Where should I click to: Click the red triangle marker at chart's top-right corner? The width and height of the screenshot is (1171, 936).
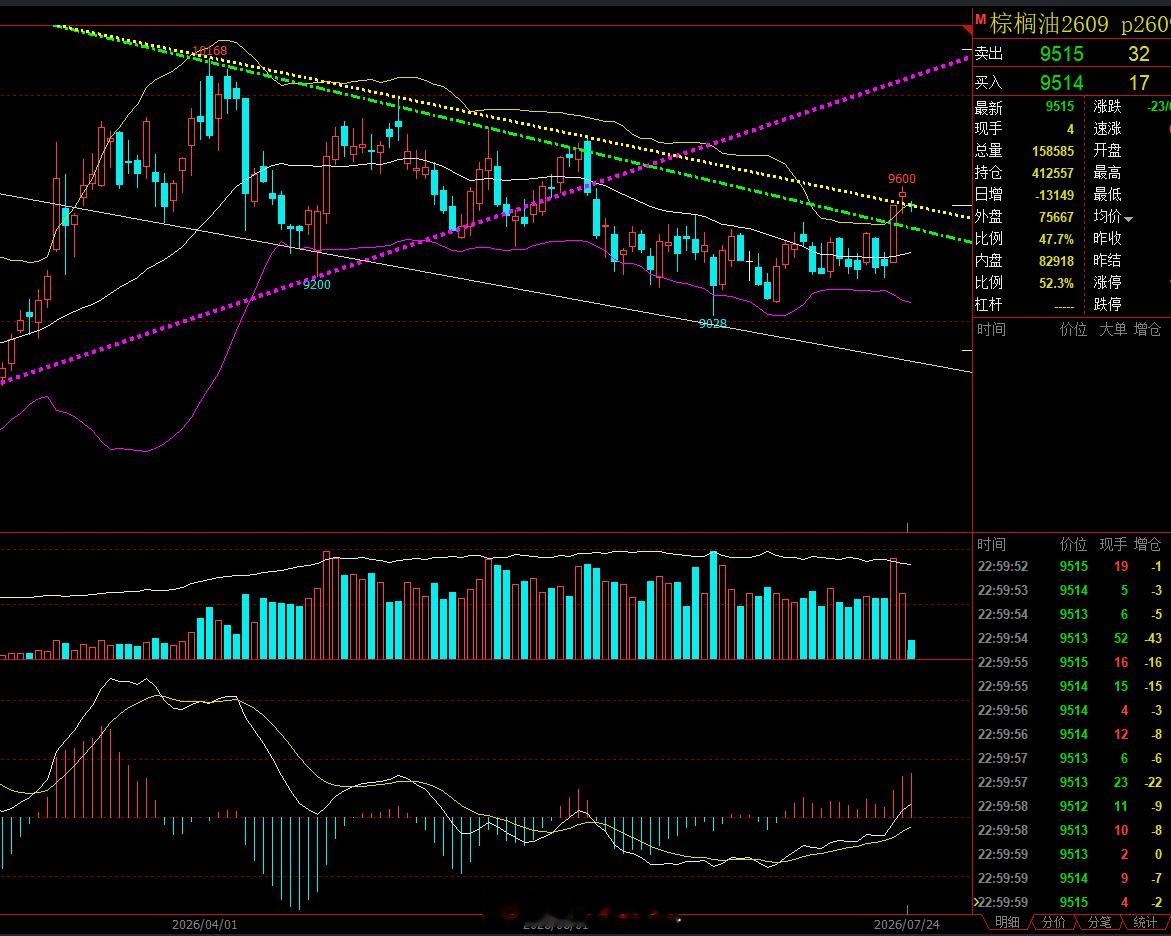(x=969, y=30)
